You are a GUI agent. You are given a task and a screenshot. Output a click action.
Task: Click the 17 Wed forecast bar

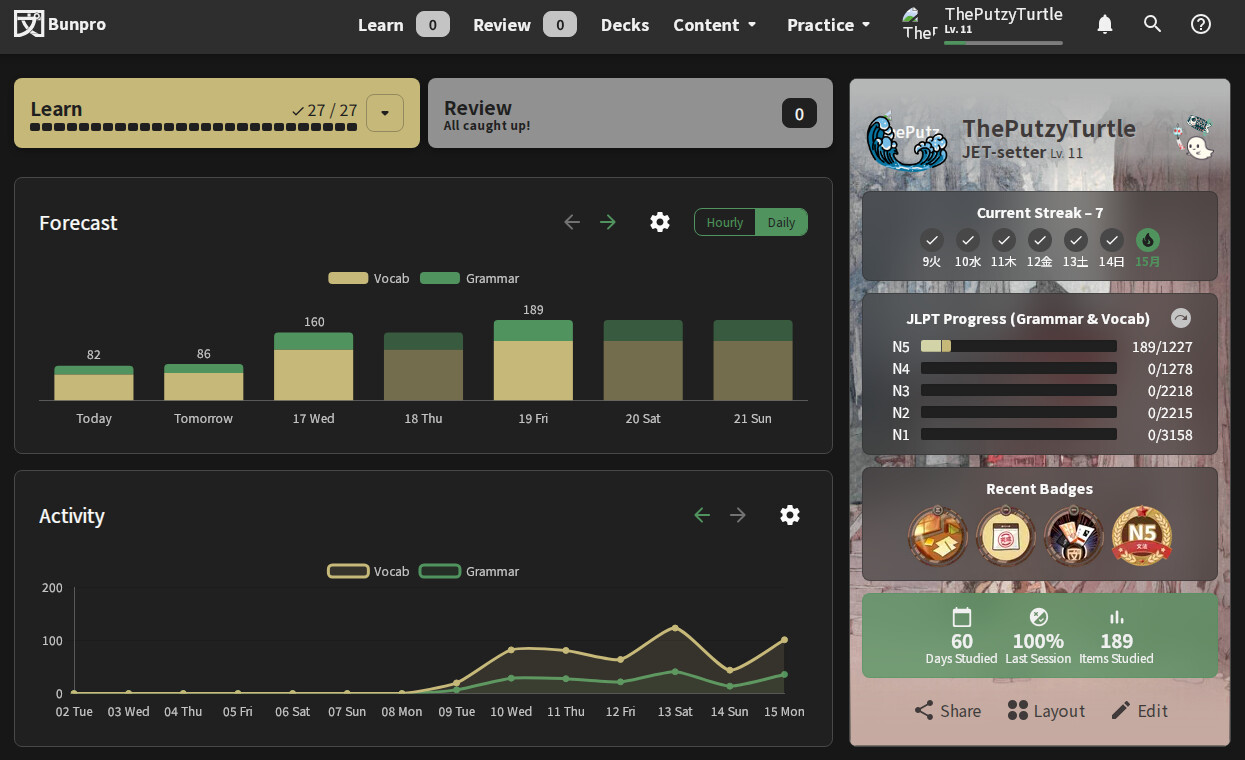pyautogui.click(x=314, y=366)
